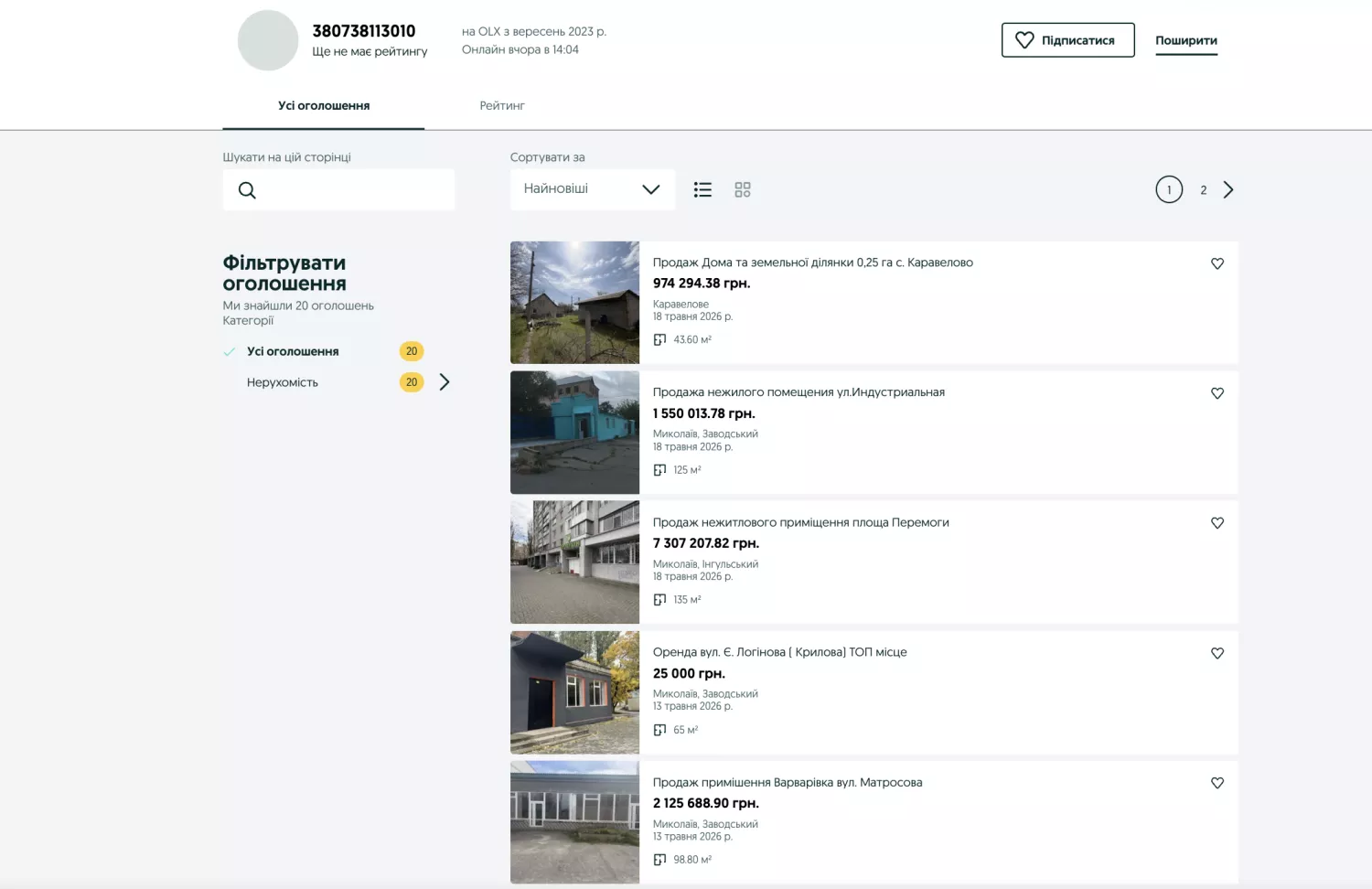The height and width of the screenshot is (889, 1372).
Task: Click the Поширити share link
Action: coord(1186,40)
